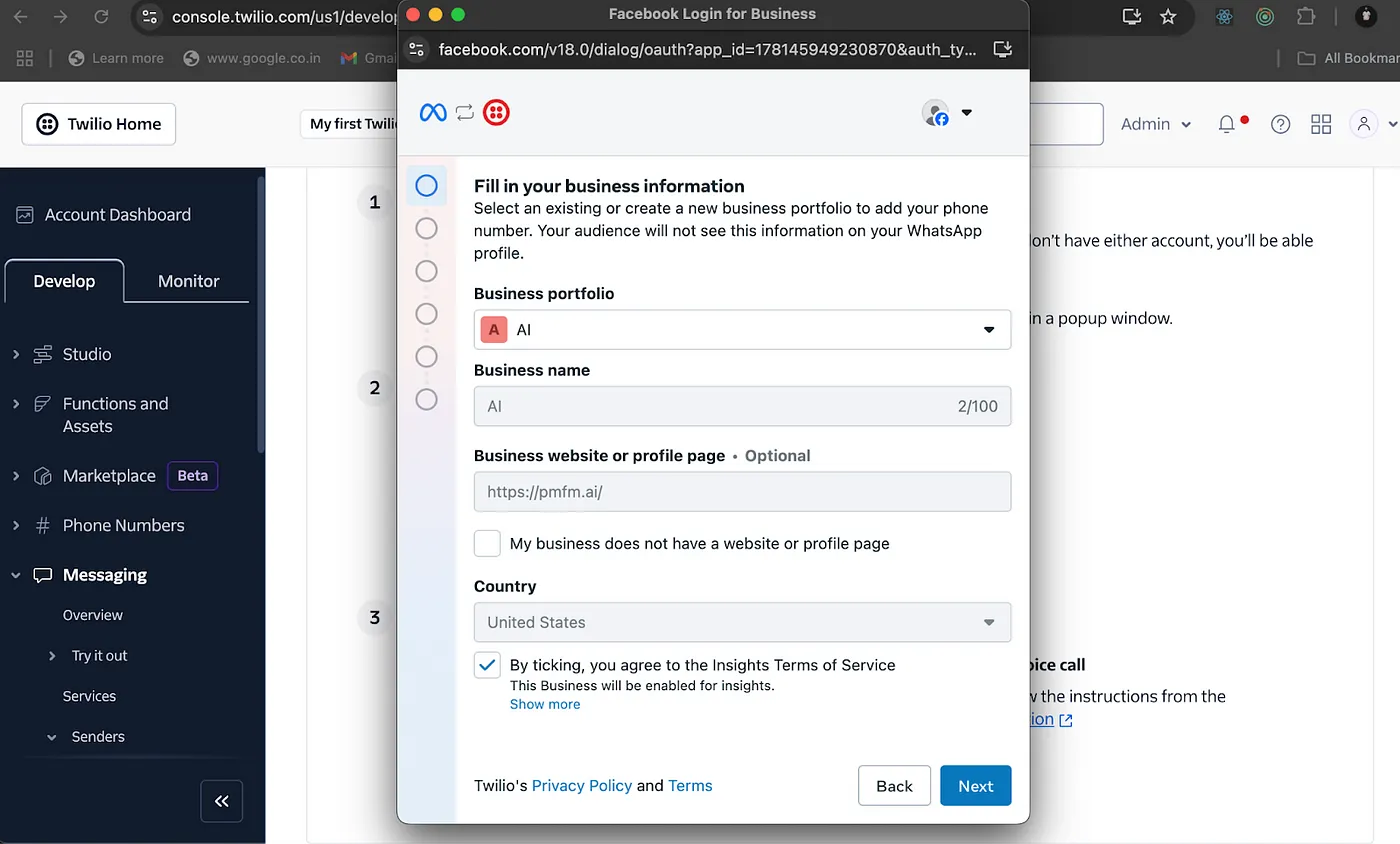Open the Twilio help question mark

[1280, 124]
